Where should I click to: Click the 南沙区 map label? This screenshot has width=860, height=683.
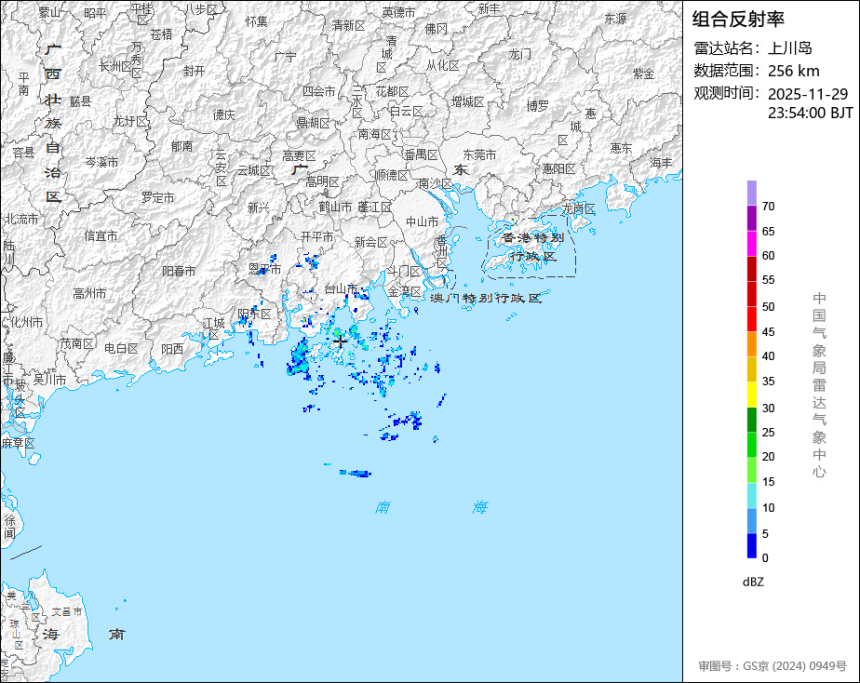pos(434,183)
